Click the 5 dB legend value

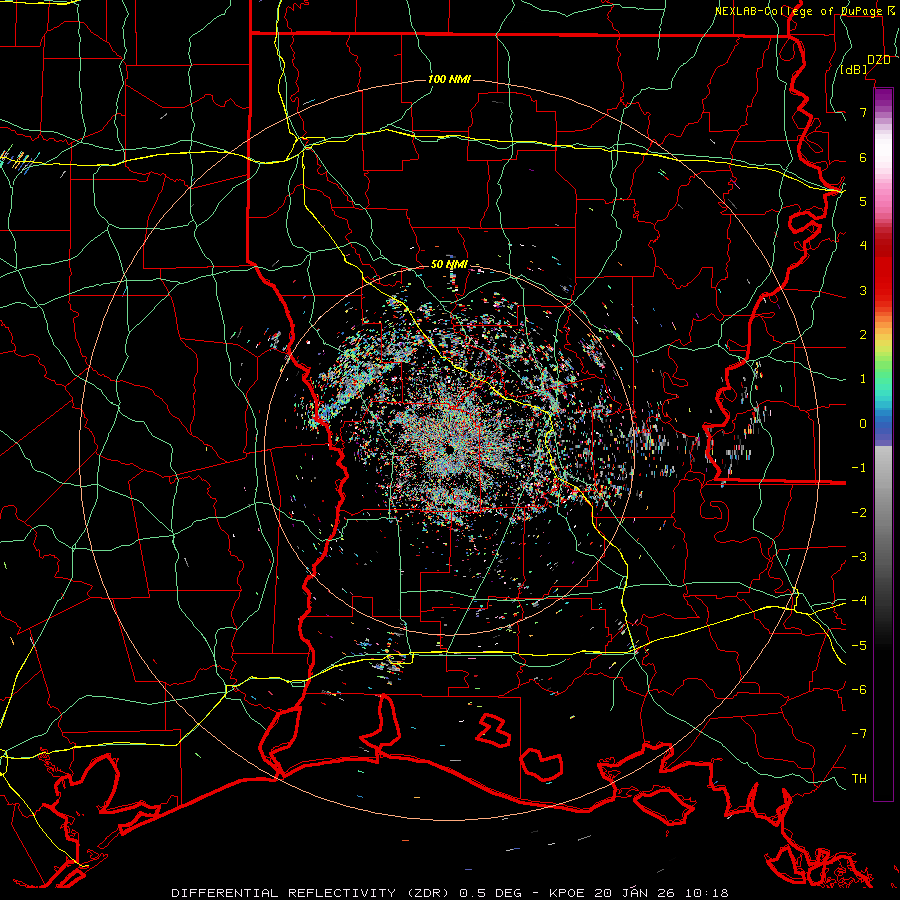coord(863,201)
